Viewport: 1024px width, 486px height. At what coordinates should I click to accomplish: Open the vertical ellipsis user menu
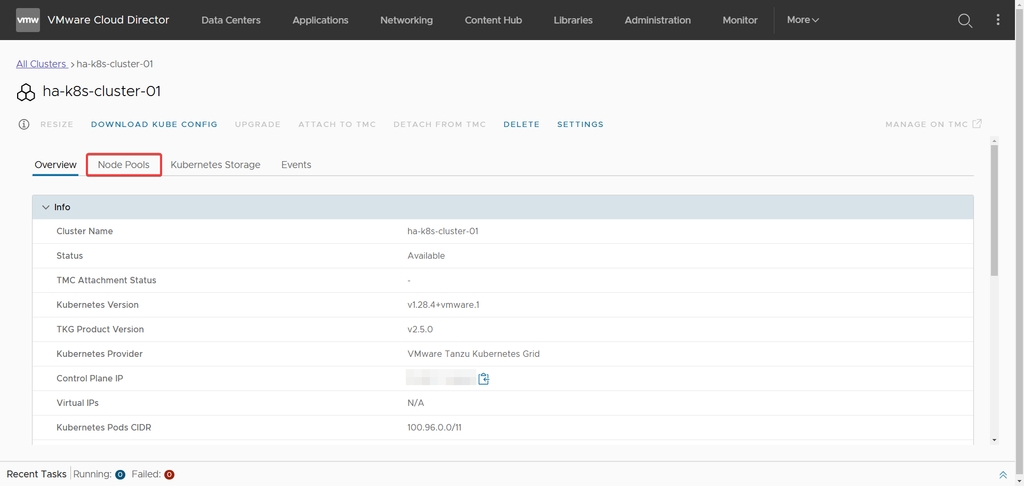coord(997,20)
